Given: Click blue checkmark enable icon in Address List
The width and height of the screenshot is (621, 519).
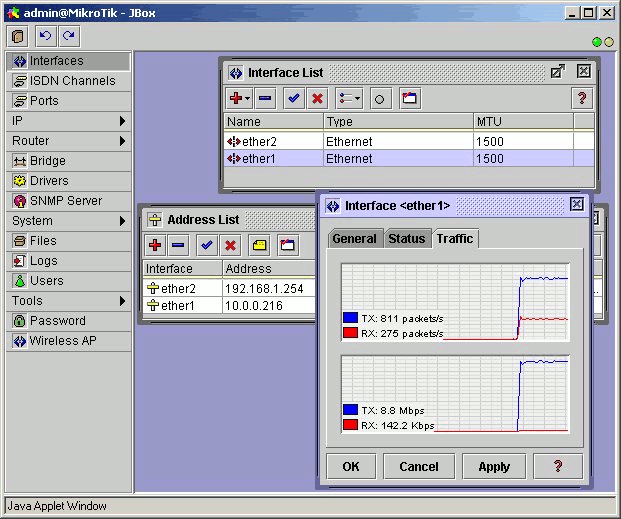Looking at the screenshot, I should click(207, 245).
